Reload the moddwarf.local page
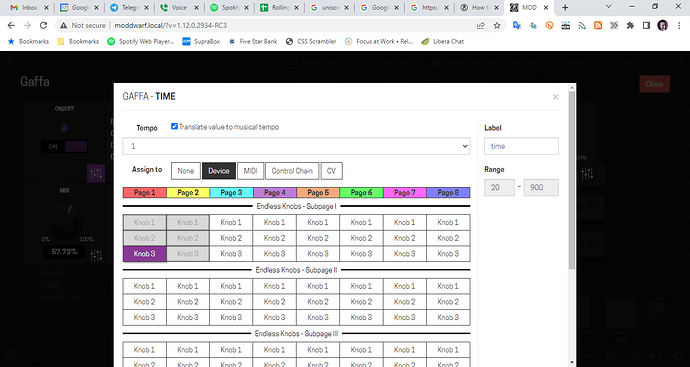Screen dimensions: 690x367 coord(43,26)
